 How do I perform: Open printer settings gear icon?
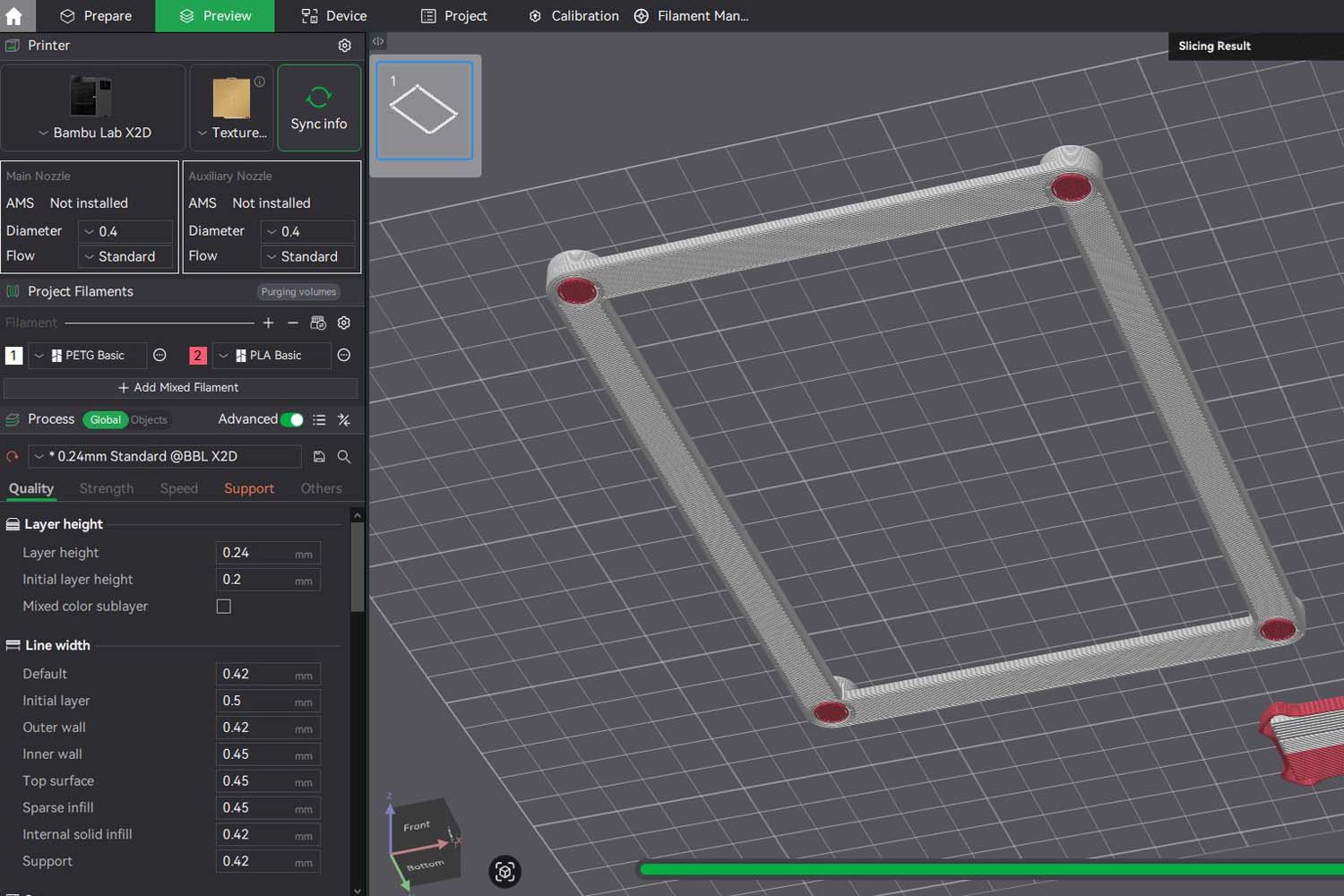point(345,46)
